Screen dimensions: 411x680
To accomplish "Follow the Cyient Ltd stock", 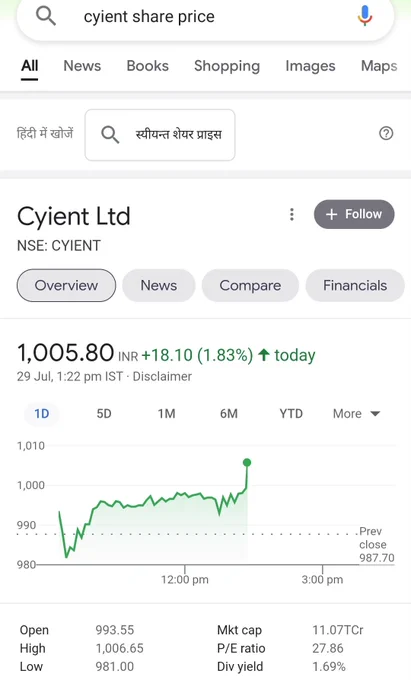I will coord(354,214).
